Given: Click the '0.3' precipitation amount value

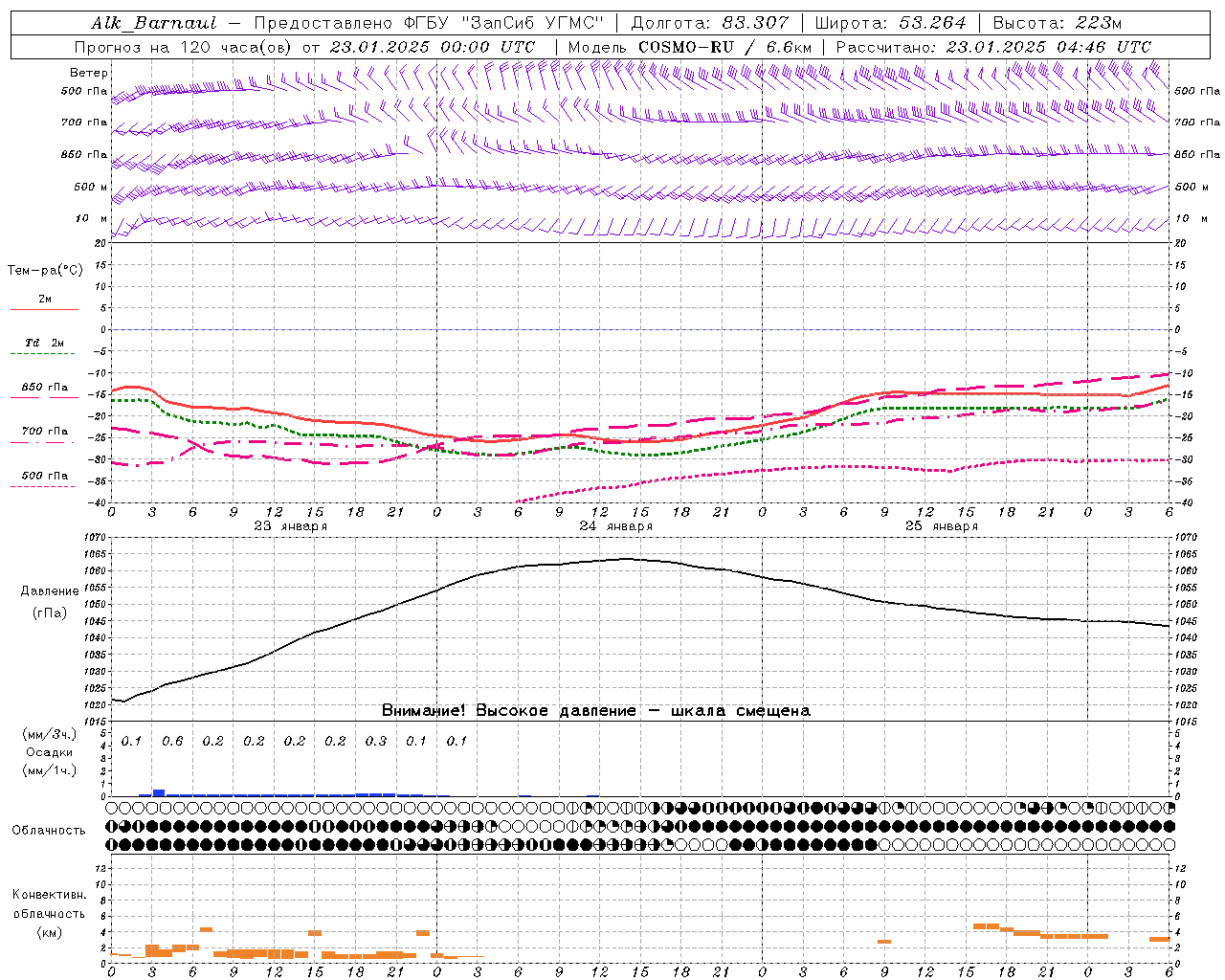Looking at the screenshot, I should [376, 742].
